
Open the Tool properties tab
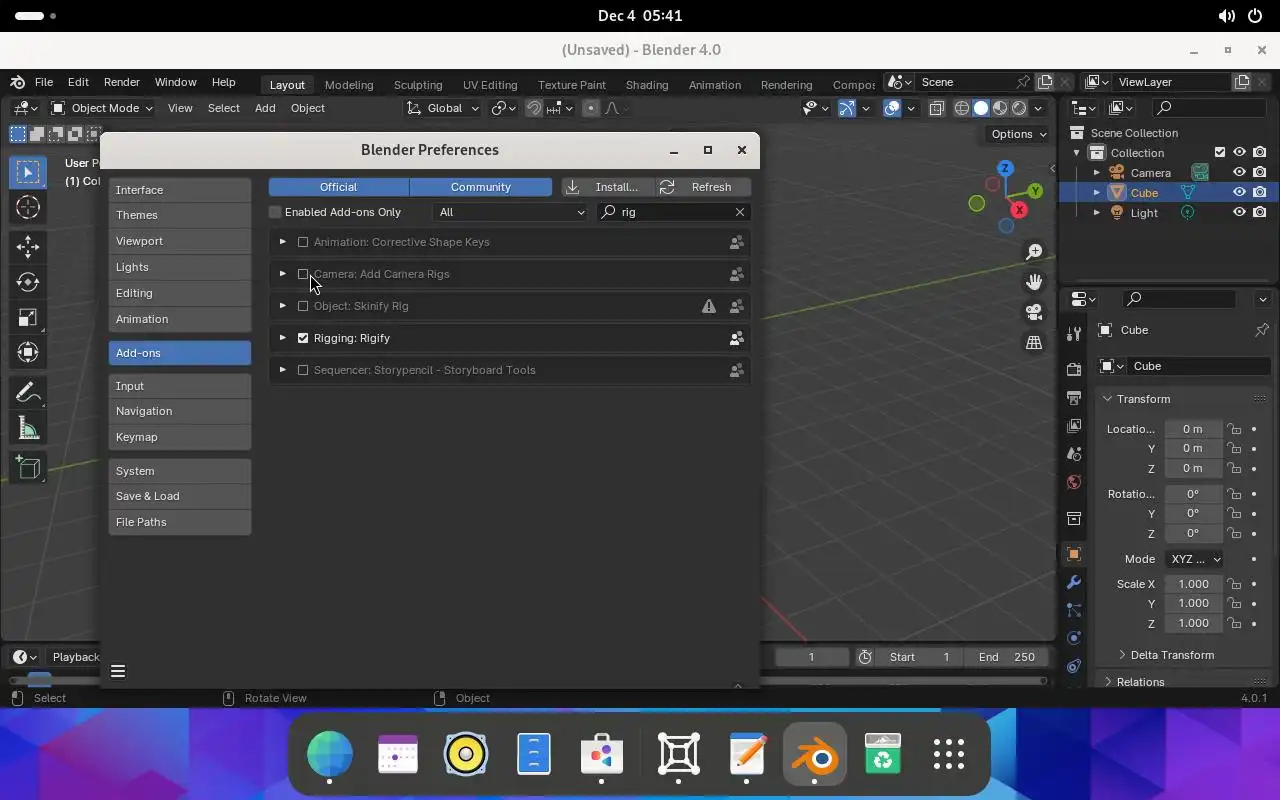coord(1074,333)
